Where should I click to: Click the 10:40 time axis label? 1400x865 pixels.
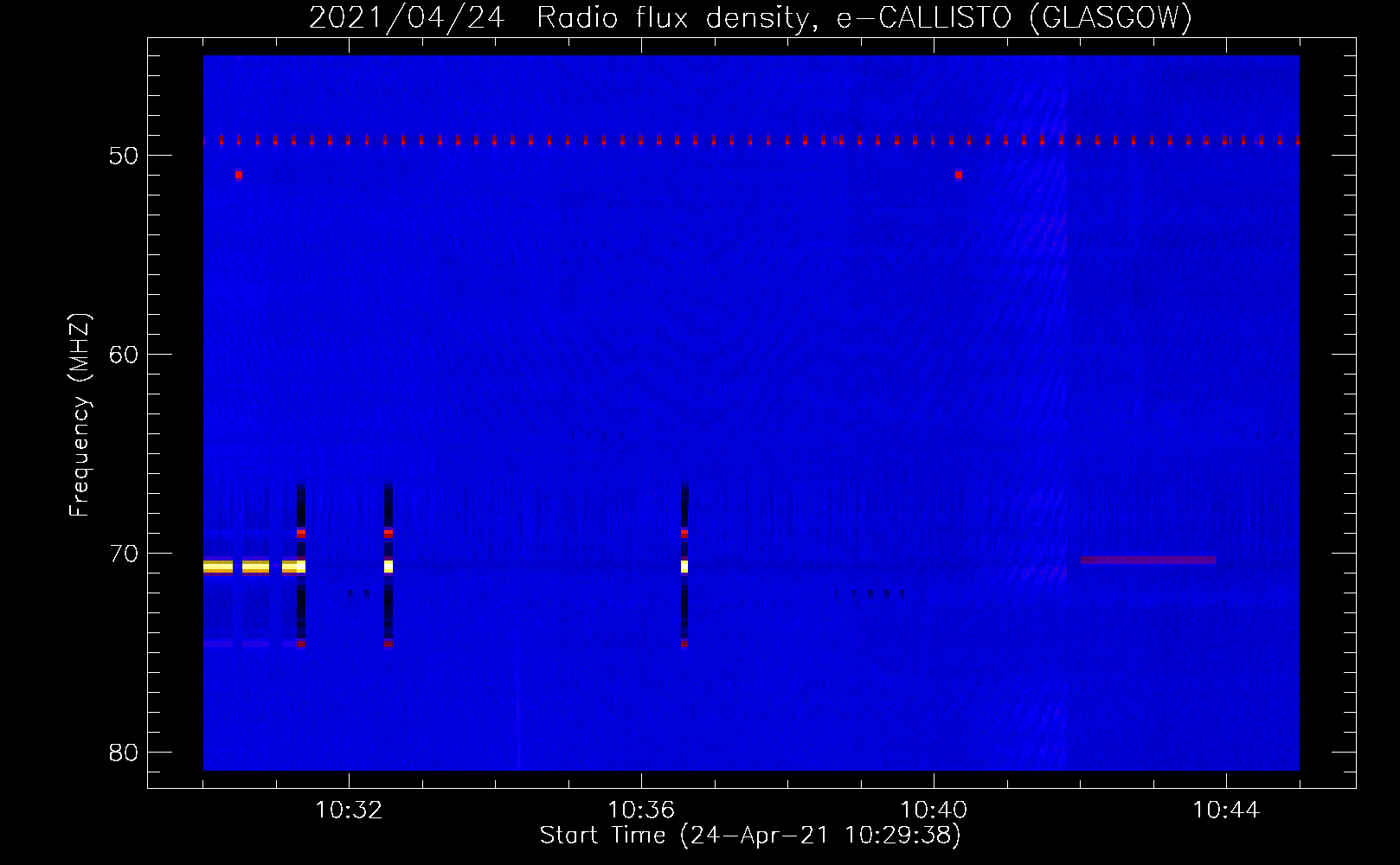934,811
